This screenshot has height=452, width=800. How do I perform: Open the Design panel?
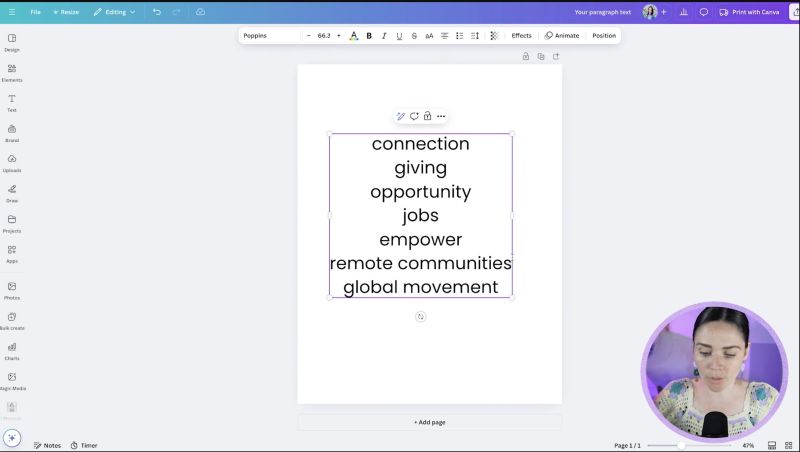click(12, 43)
